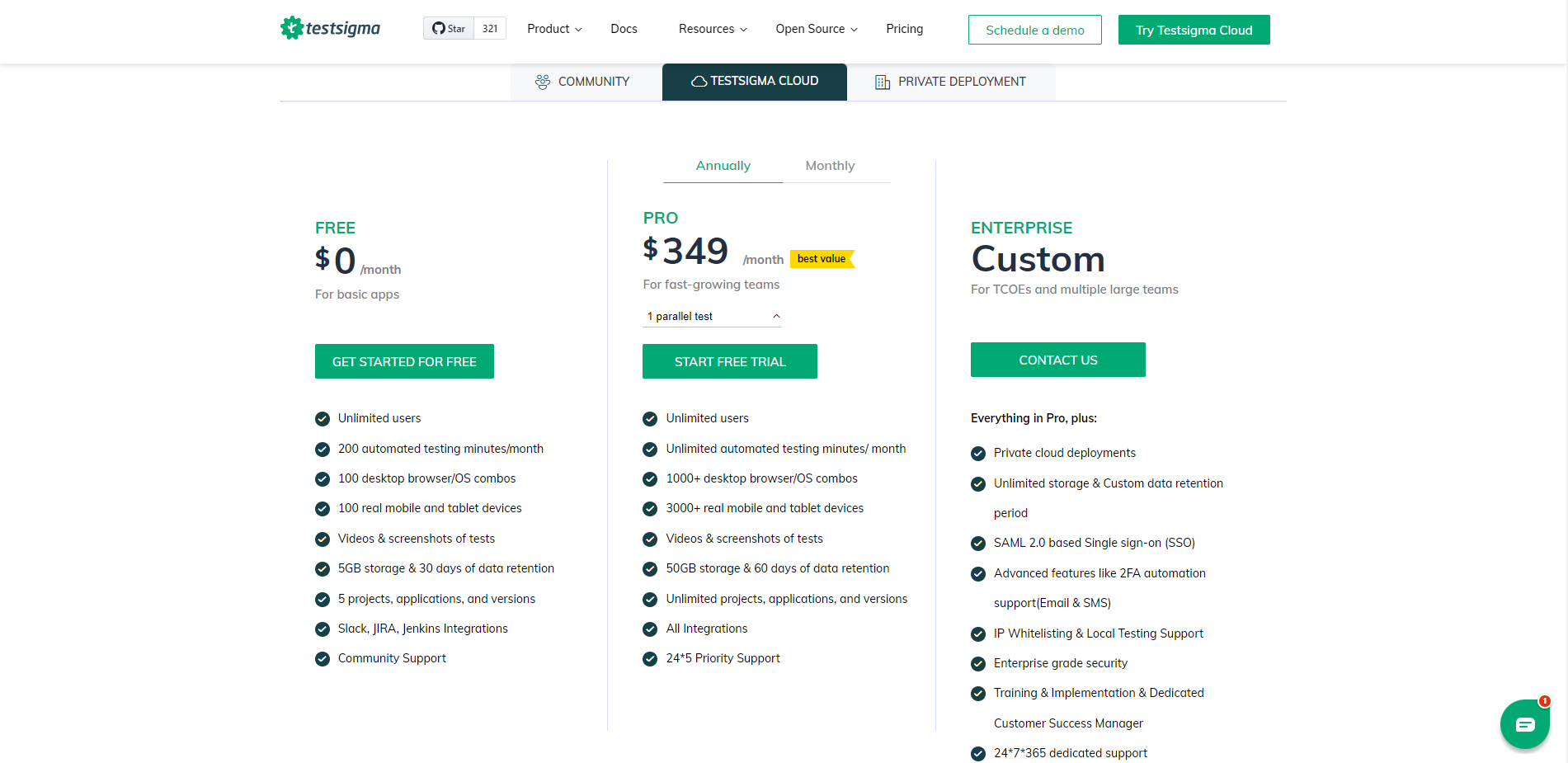Viewport: 1568px width, 763px height.
Task: Click checkmark beside Enterprise grade security
Action: pyautogui.click(x=978, y=664)
